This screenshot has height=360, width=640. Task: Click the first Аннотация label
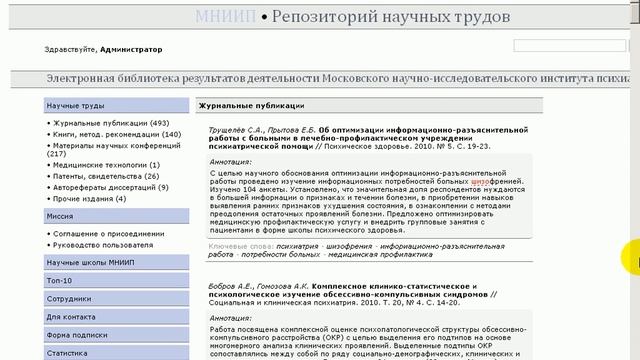click(x=231, y=162)
